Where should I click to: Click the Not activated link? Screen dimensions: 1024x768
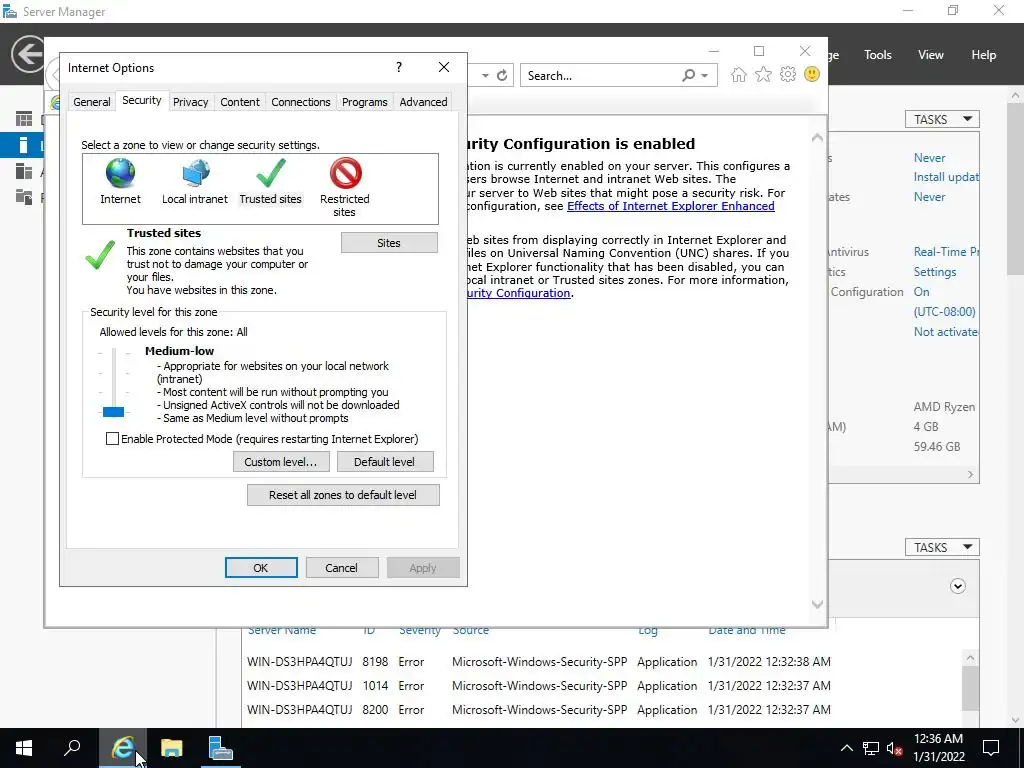946,332
